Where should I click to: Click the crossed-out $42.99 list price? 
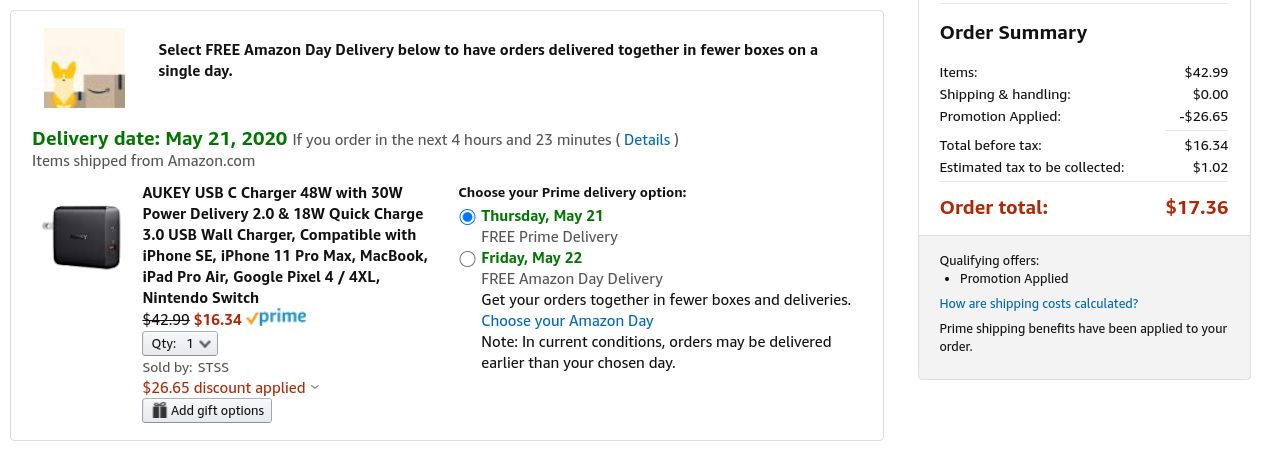point(166,320)
